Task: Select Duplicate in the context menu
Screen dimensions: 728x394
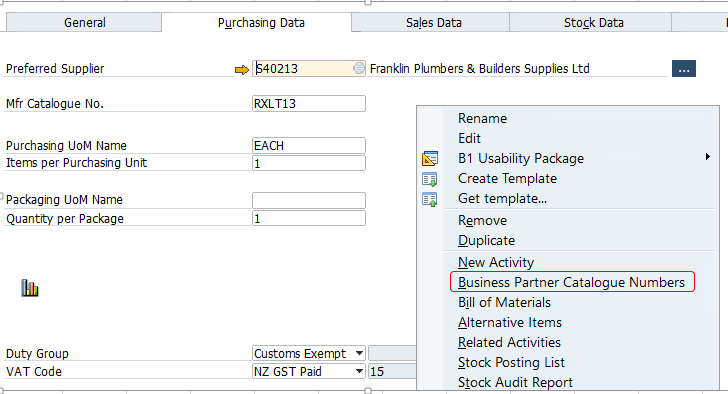Action: (487, 240)
